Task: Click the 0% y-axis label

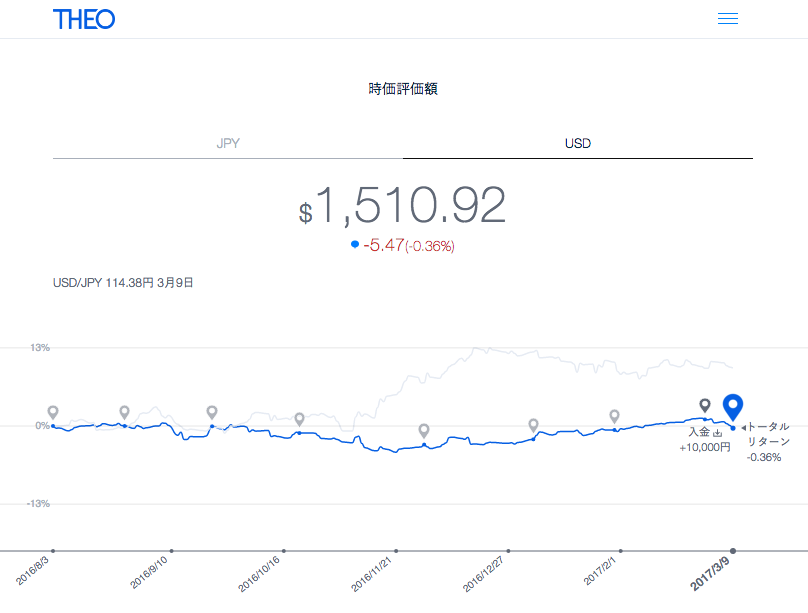Action: pos(42,425)
